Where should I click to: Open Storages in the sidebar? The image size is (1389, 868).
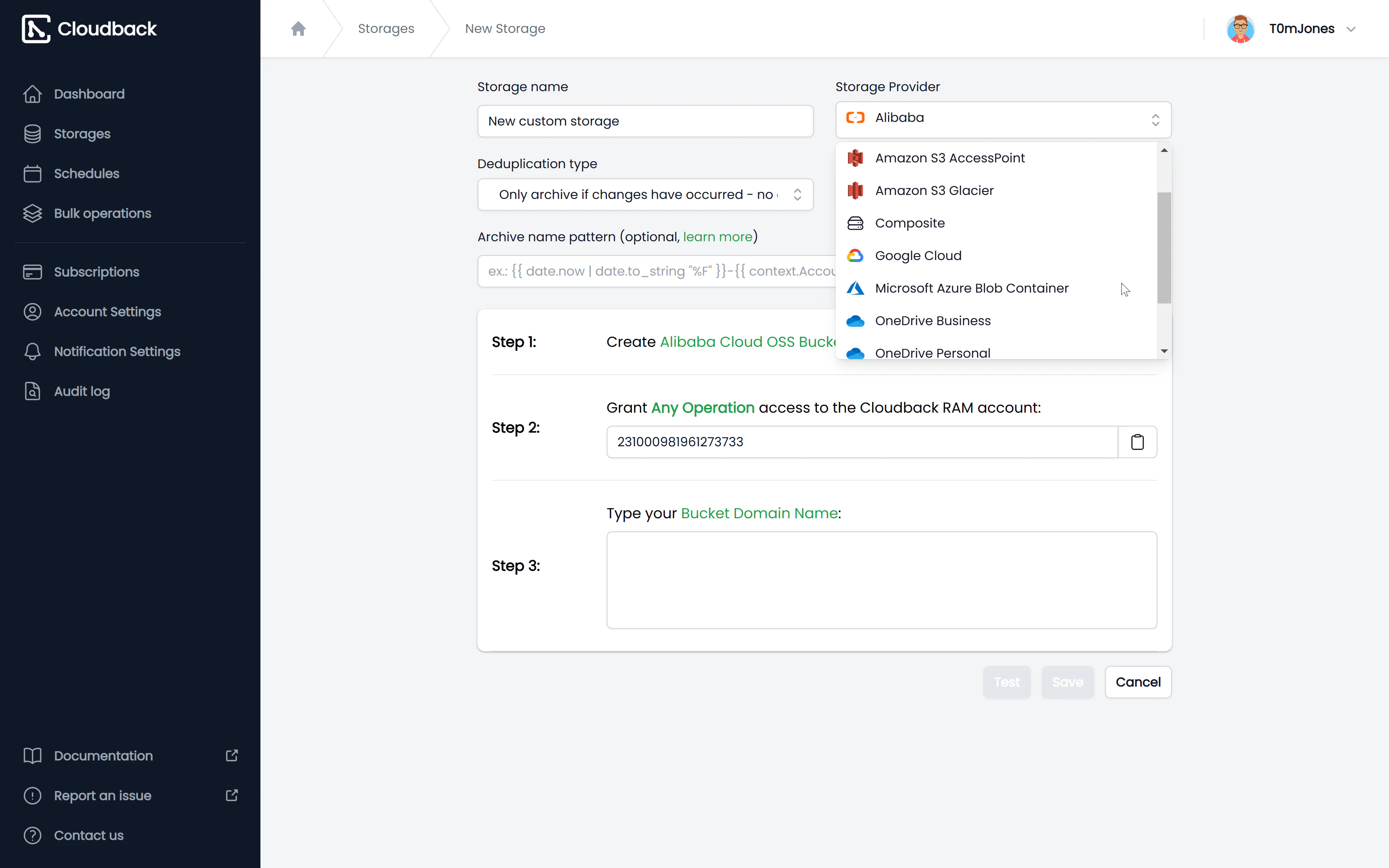pos(82,134)
